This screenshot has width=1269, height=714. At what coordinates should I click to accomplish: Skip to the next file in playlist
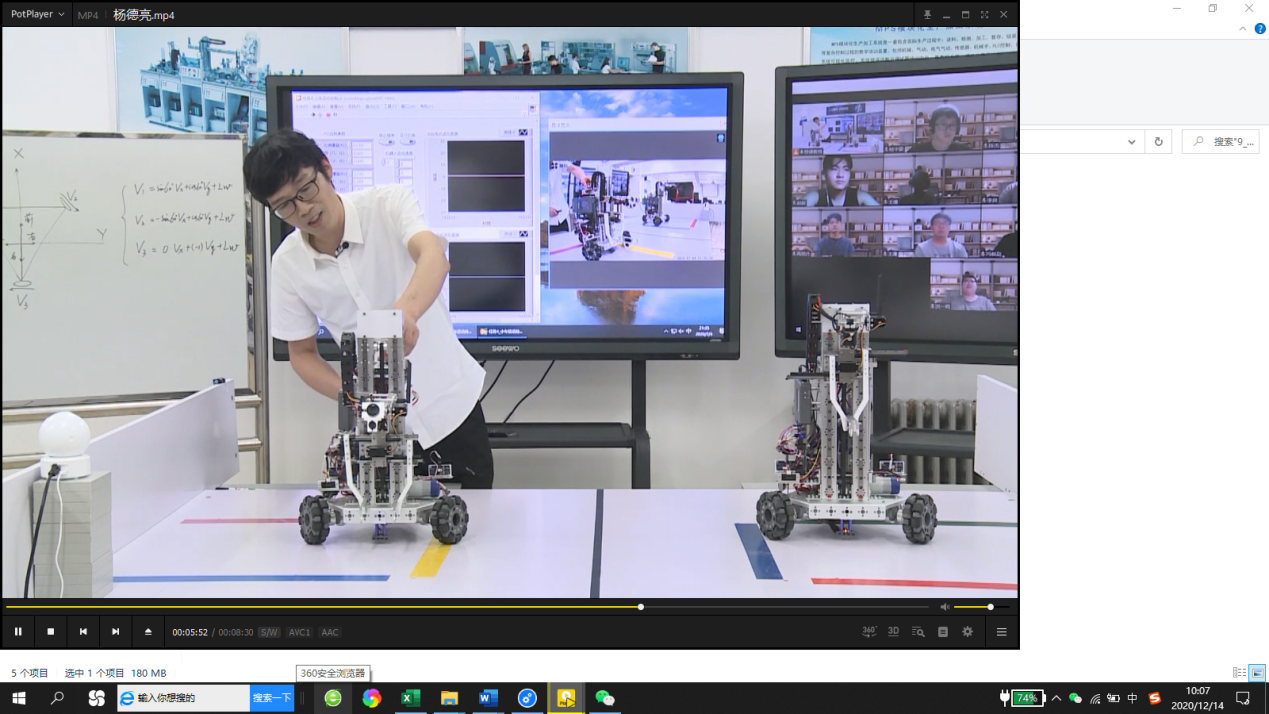[115, 632]
